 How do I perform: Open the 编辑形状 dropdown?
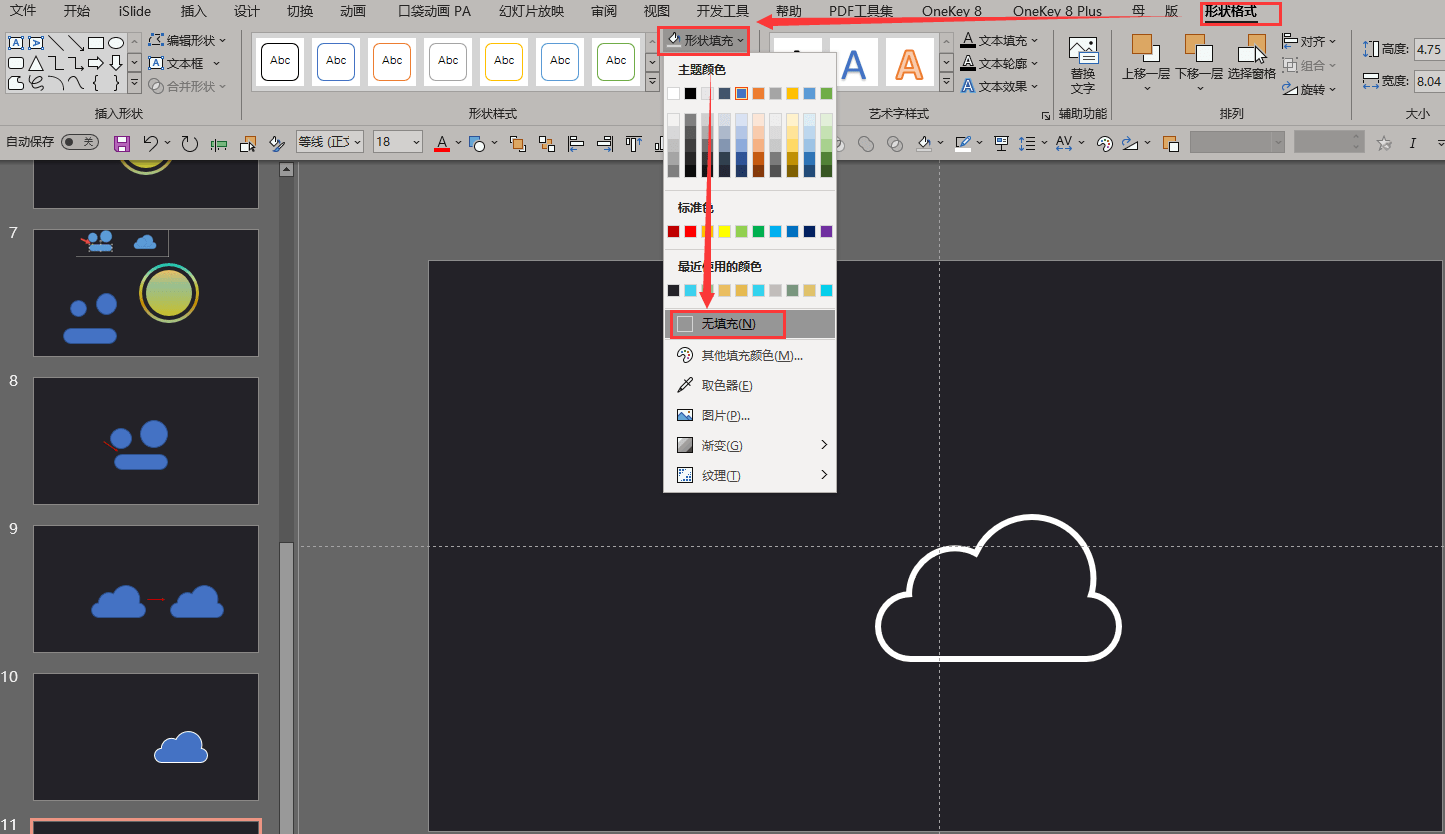(188, 40)
